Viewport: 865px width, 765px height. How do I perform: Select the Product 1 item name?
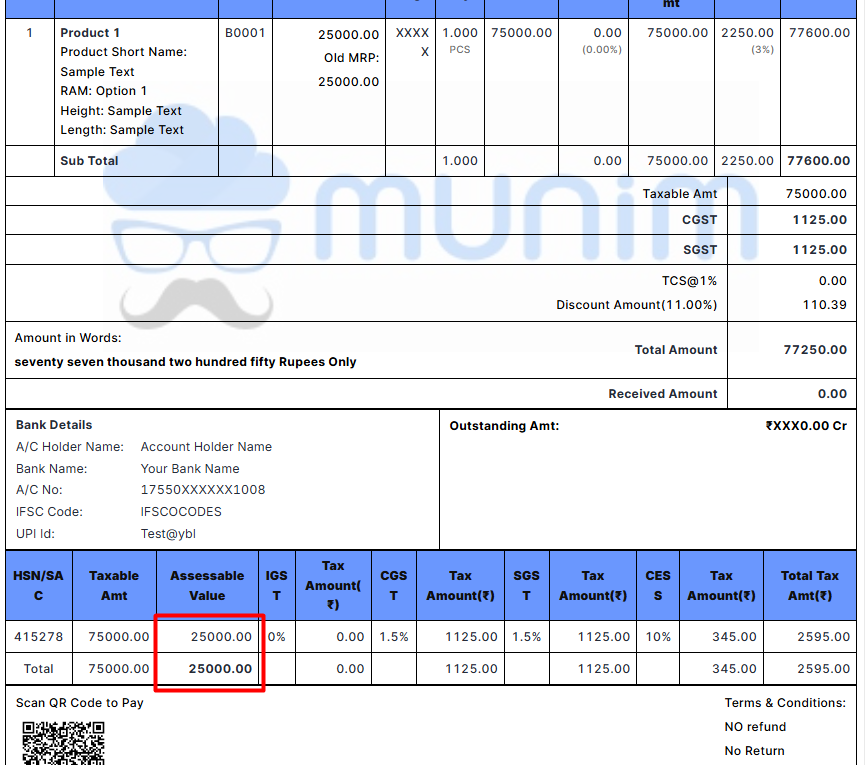[x=90, y=33]
